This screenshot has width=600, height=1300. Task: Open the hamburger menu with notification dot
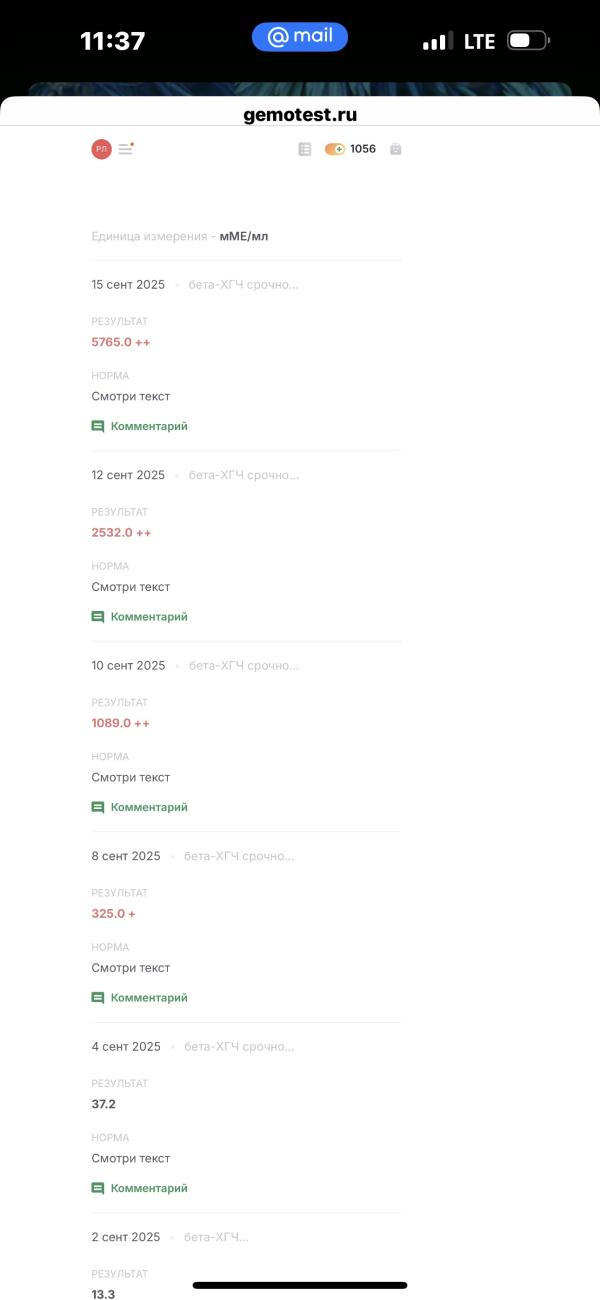pyautogui.click(x=126, y=149)
